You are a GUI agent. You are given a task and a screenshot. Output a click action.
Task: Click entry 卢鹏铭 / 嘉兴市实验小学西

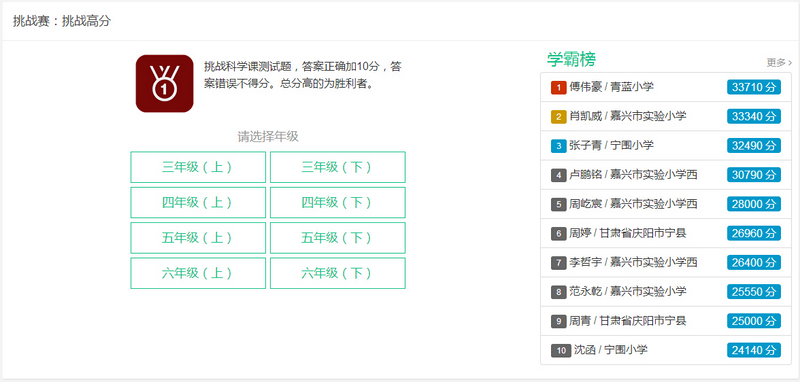tap(633, 175)
